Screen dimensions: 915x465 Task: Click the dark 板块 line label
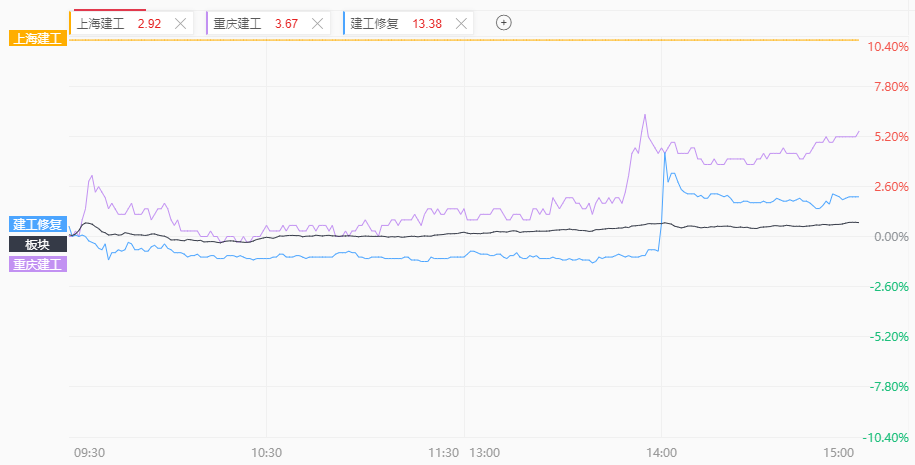[x=38, y=244]
